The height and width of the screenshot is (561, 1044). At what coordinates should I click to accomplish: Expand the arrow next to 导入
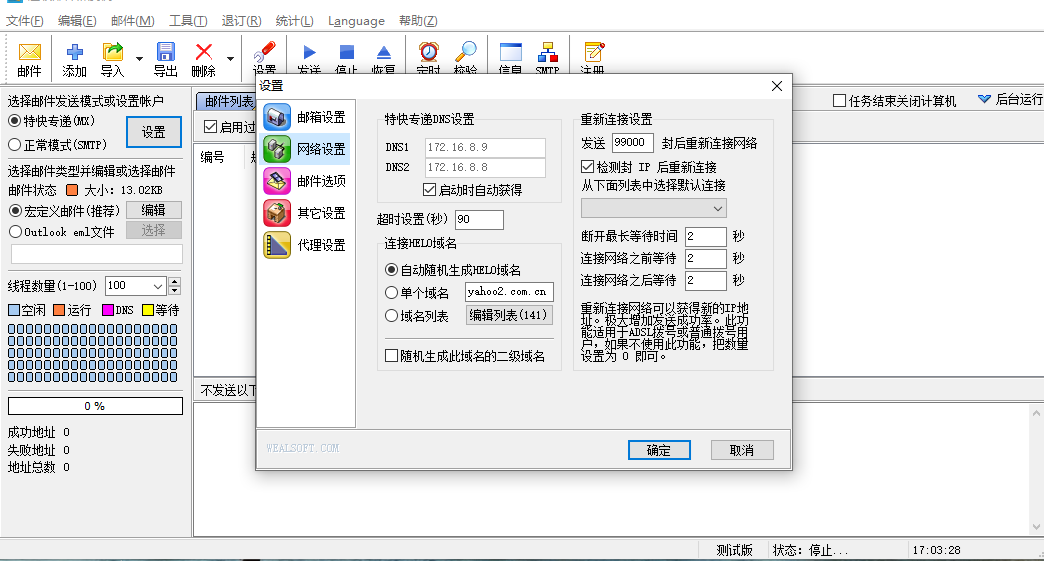(x=139, y=59)
